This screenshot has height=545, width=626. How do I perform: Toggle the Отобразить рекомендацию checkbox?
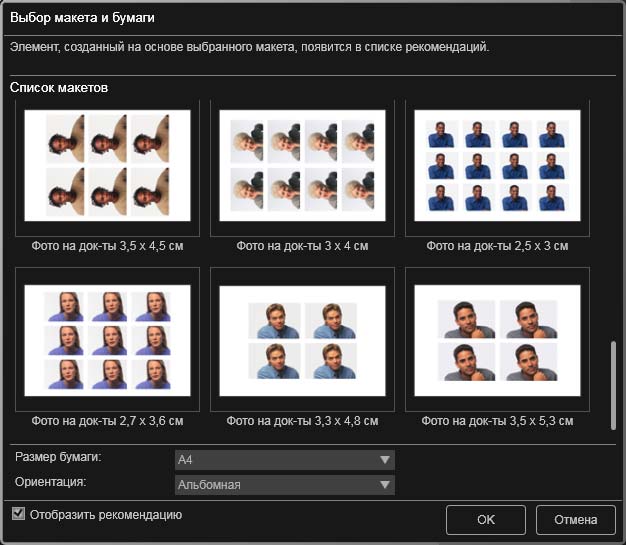pyautogui.click(x=18, y=513)
